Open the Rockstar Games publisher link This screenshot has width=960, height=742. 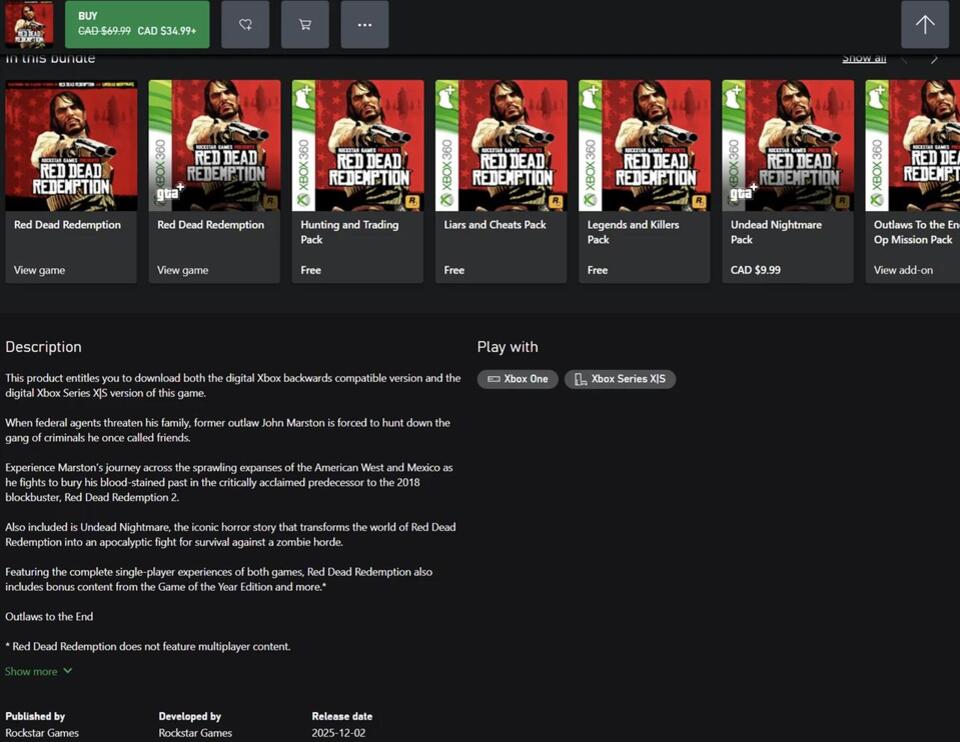42,732
